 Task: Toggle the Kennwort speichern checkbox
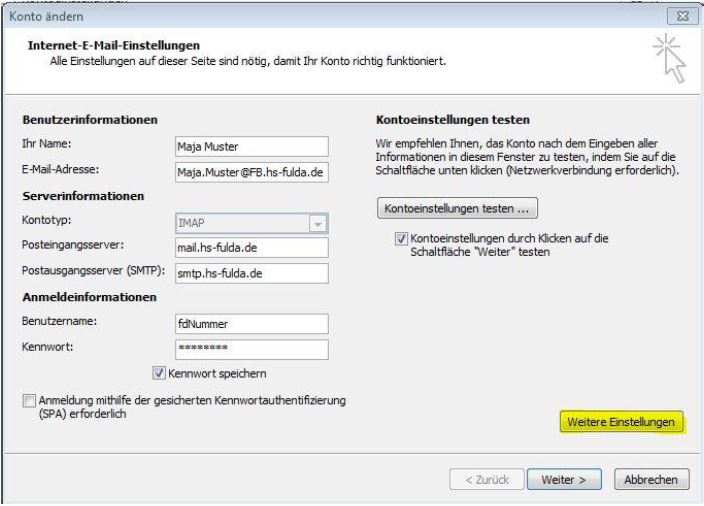point(159,374)
